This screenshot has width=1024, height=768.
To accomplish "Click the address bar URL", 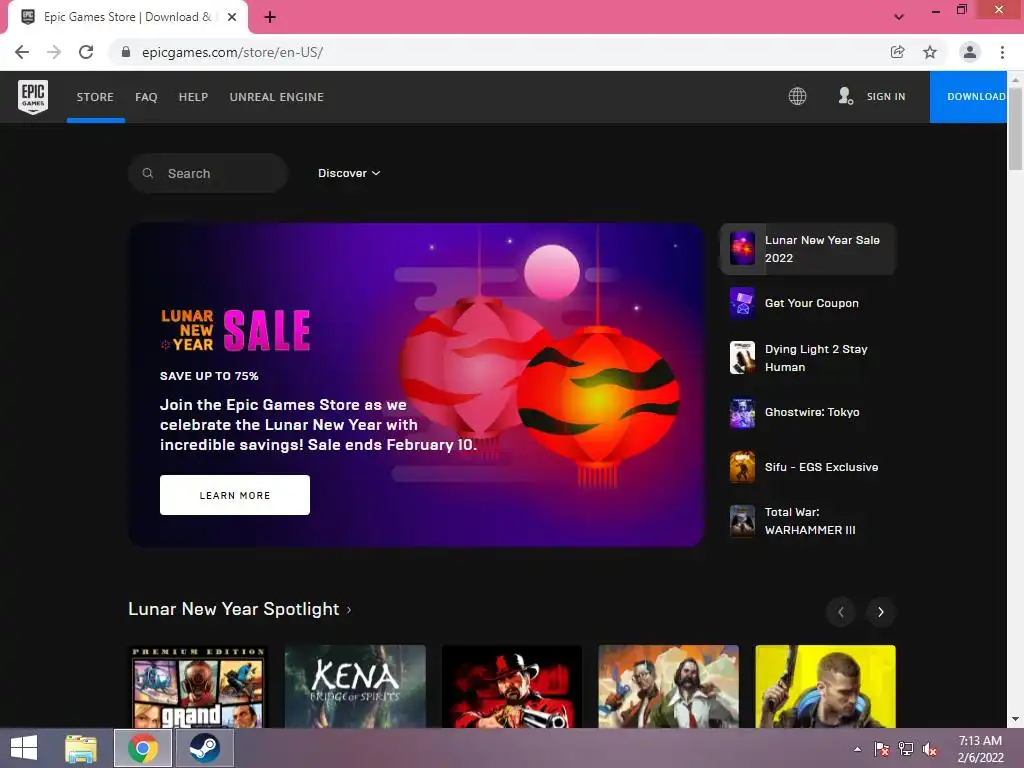I will [x=232, y=52].
